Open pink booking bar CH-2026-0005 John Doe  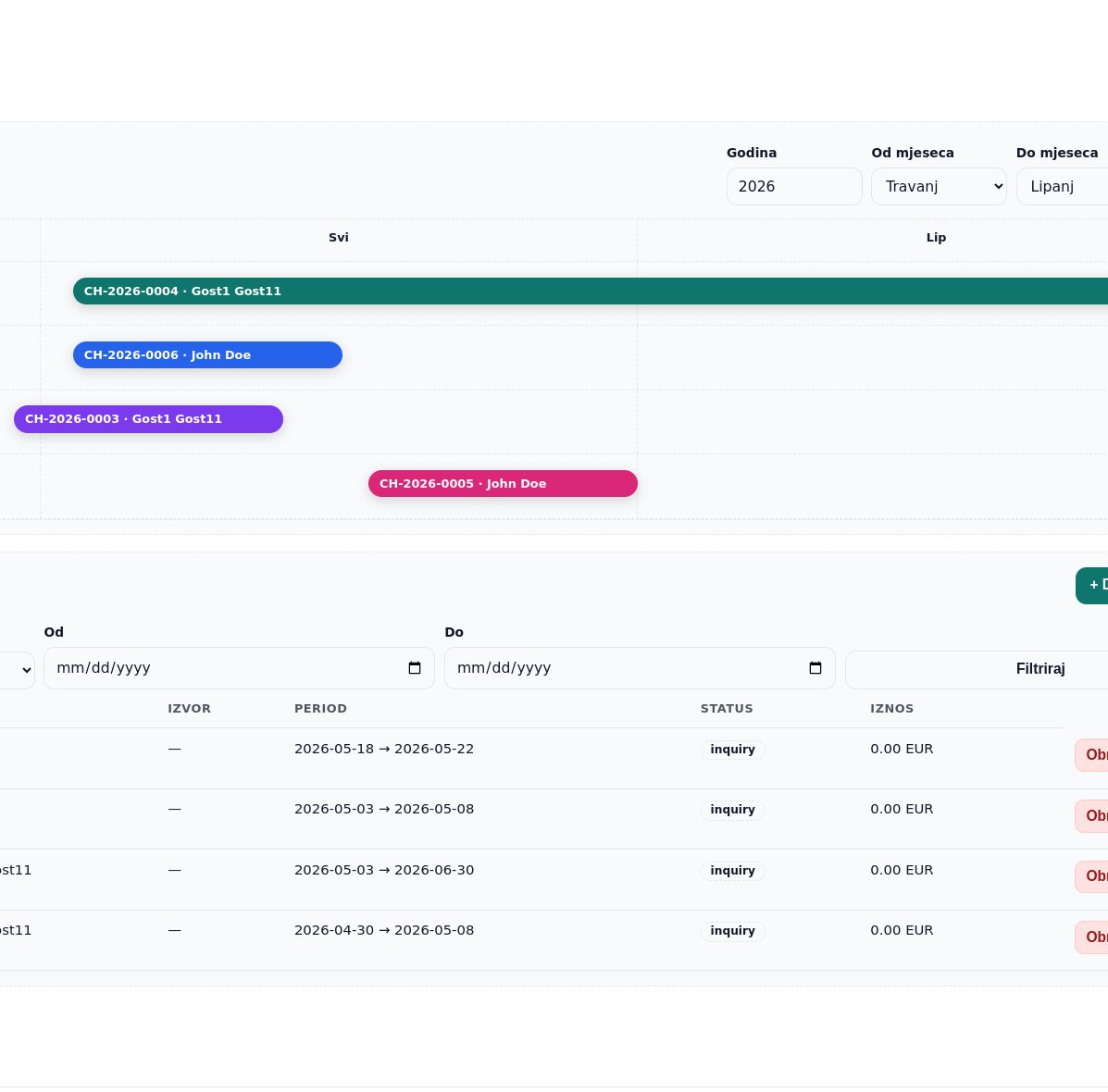[x=503, y=484]
